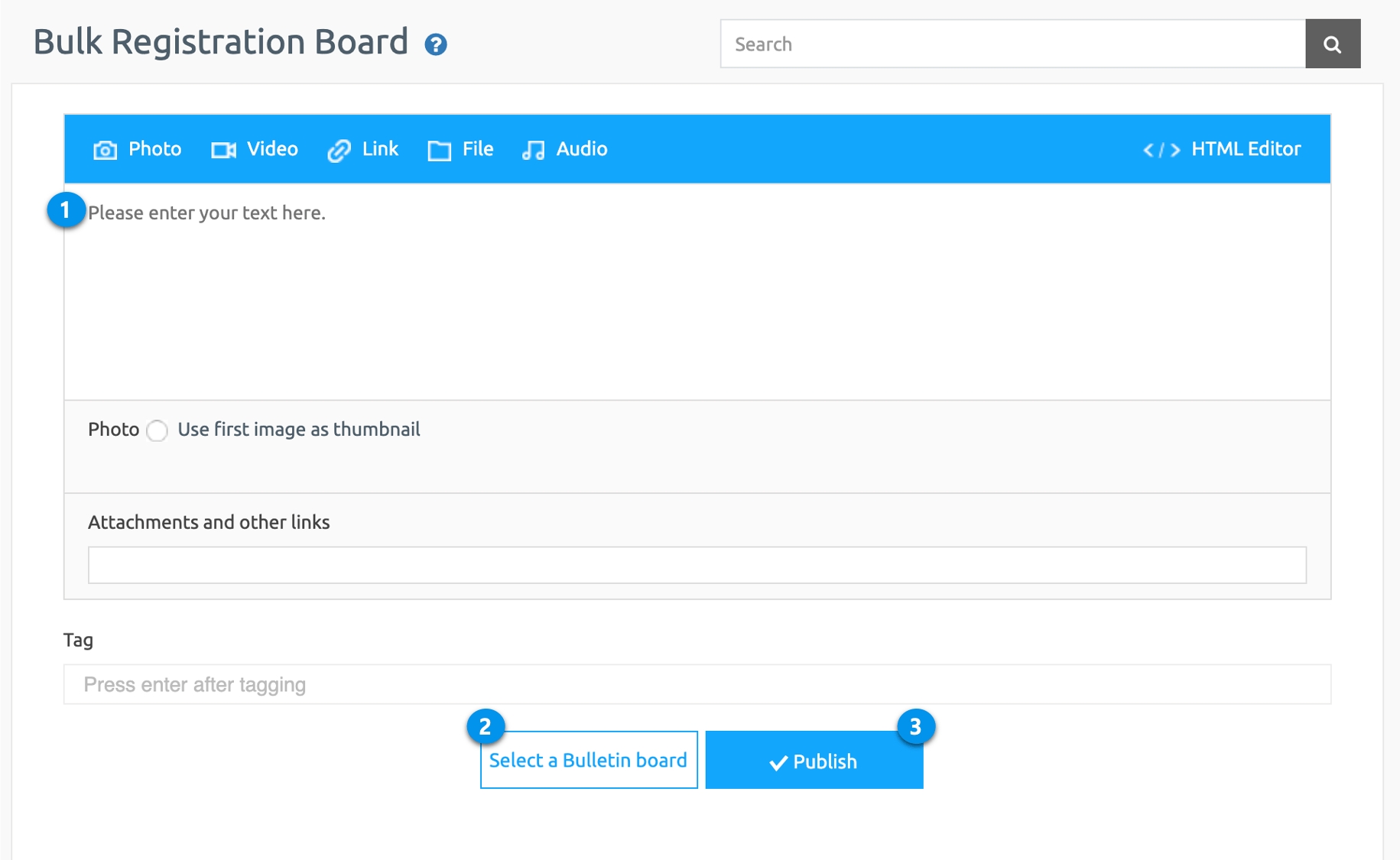The height and width of the screenshot is (860, 1400).
Task: Focus the Search input field
Action: 1012,44
